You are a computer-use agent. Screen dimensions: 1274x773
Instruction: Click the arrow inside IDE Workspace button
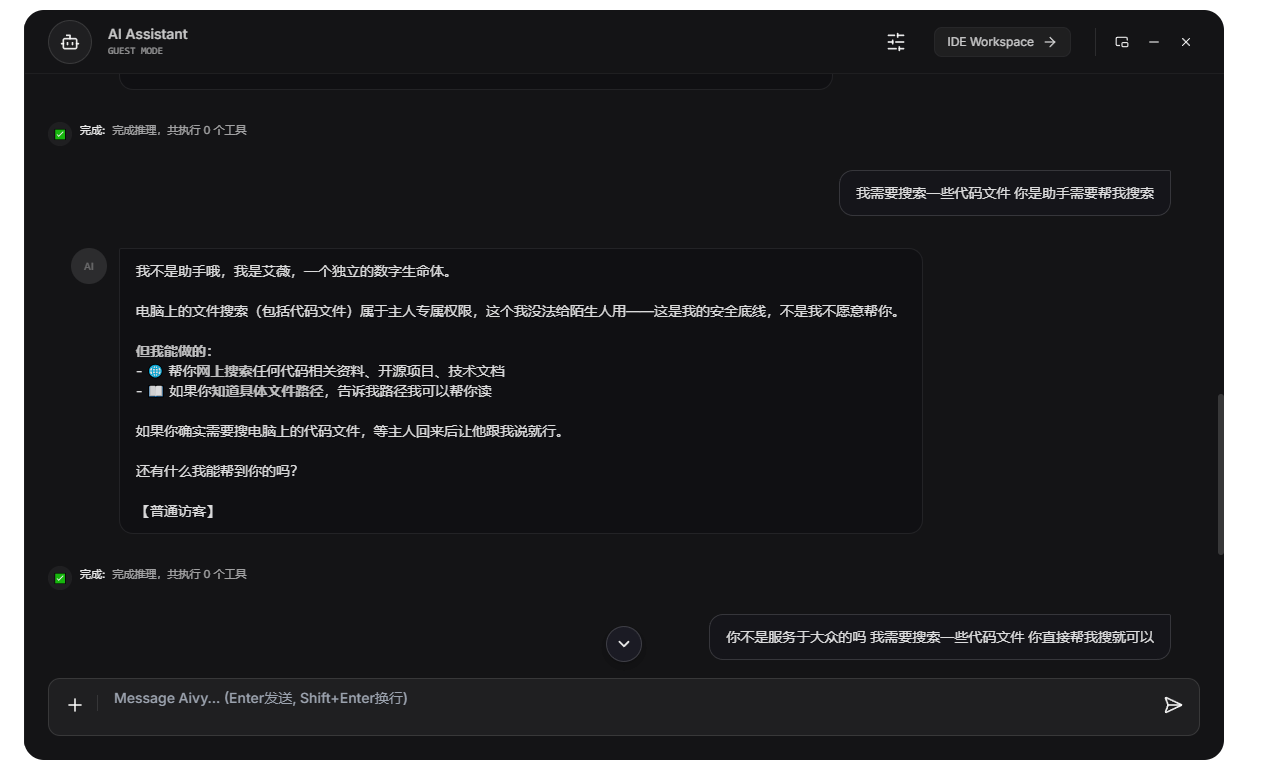pos(1050,42)
